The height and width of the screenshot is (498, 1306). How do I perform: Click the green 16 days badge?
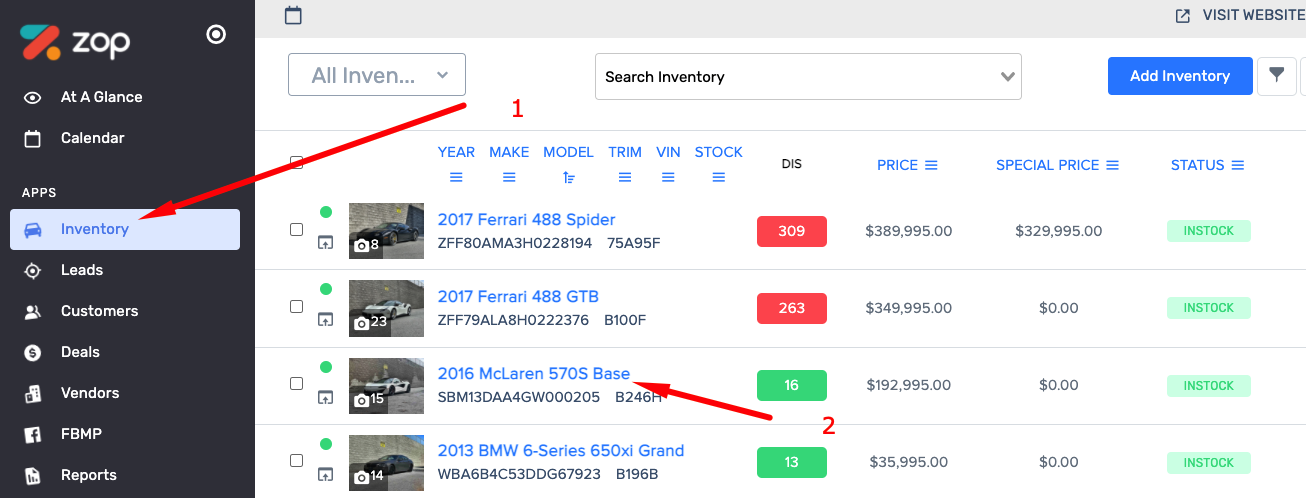(792, 385)
